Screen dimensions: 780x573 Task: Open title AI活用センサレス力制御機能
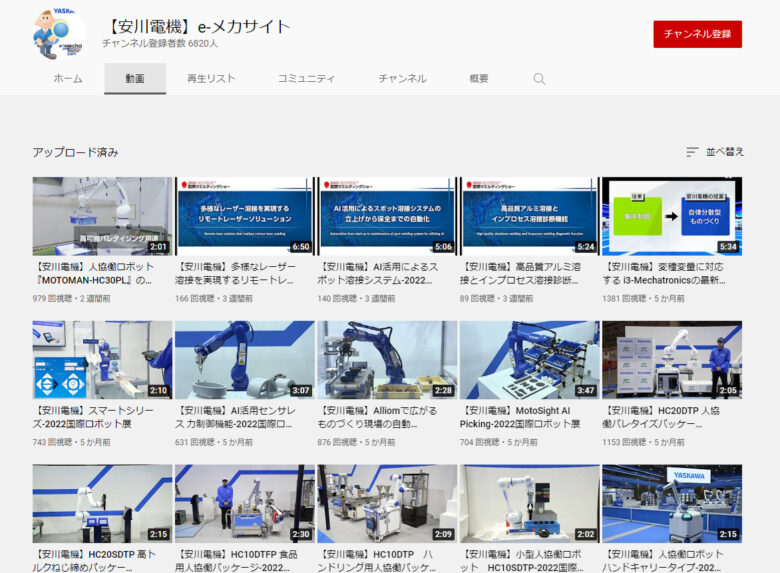pos(236,417)
